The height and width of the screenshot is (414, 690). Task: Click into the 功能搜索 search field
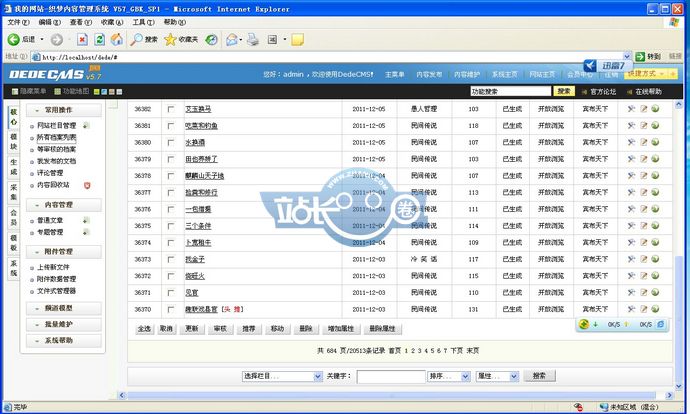pyautogui.click(x=511, y=91)
